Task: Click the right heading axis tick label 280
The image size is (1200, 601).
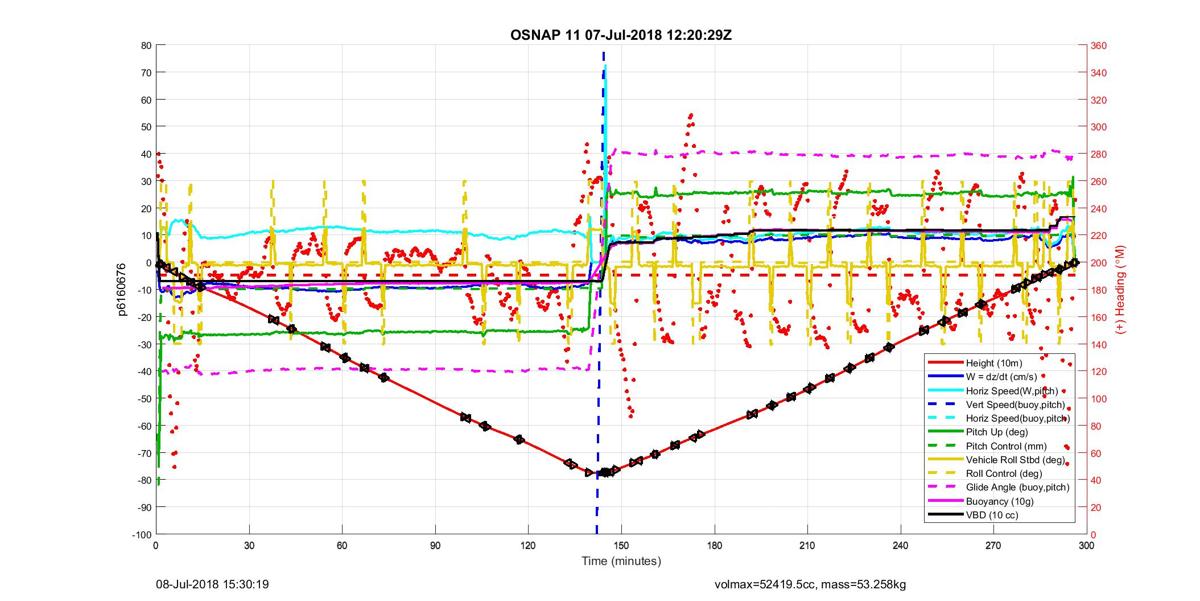Action: click(x=1100, y=155)
